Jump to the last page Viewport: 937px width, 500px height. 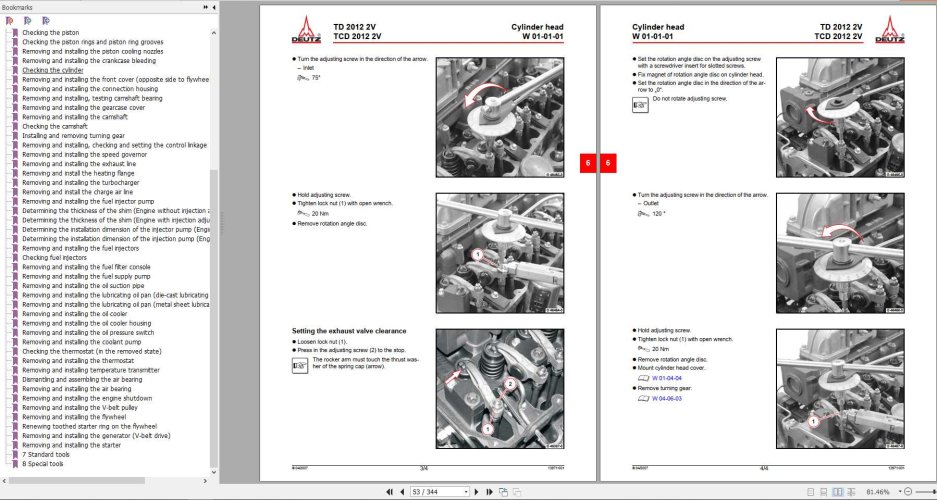(x=489, y=492)
